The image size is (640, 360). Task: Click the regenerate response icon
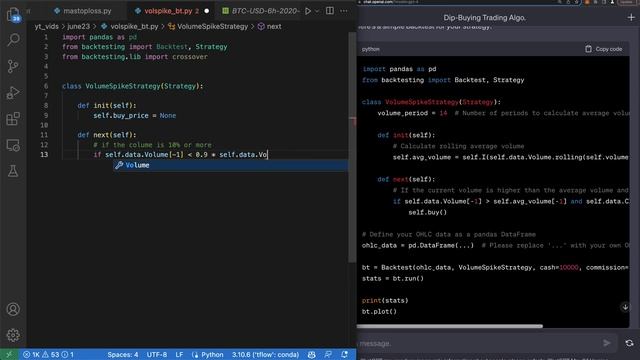(x=629, y=343)
